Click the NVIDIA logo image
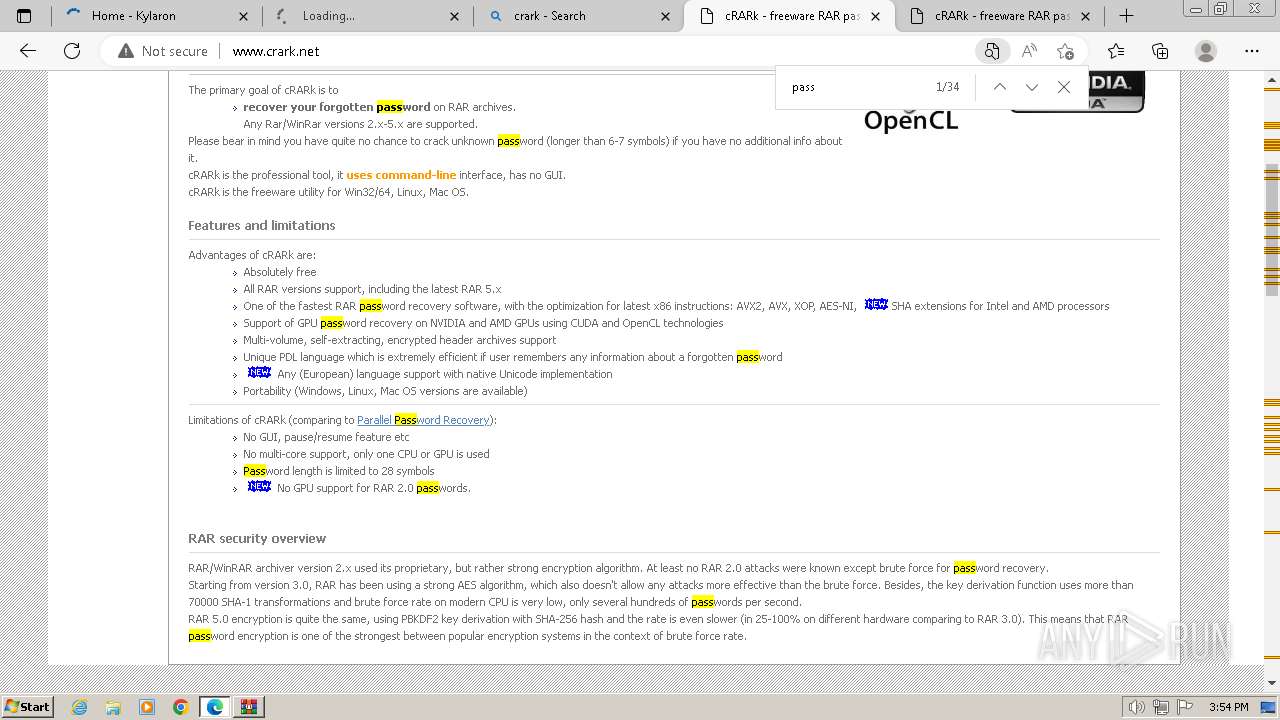This screenshot has height=720, width=1280. [1077, 91]
